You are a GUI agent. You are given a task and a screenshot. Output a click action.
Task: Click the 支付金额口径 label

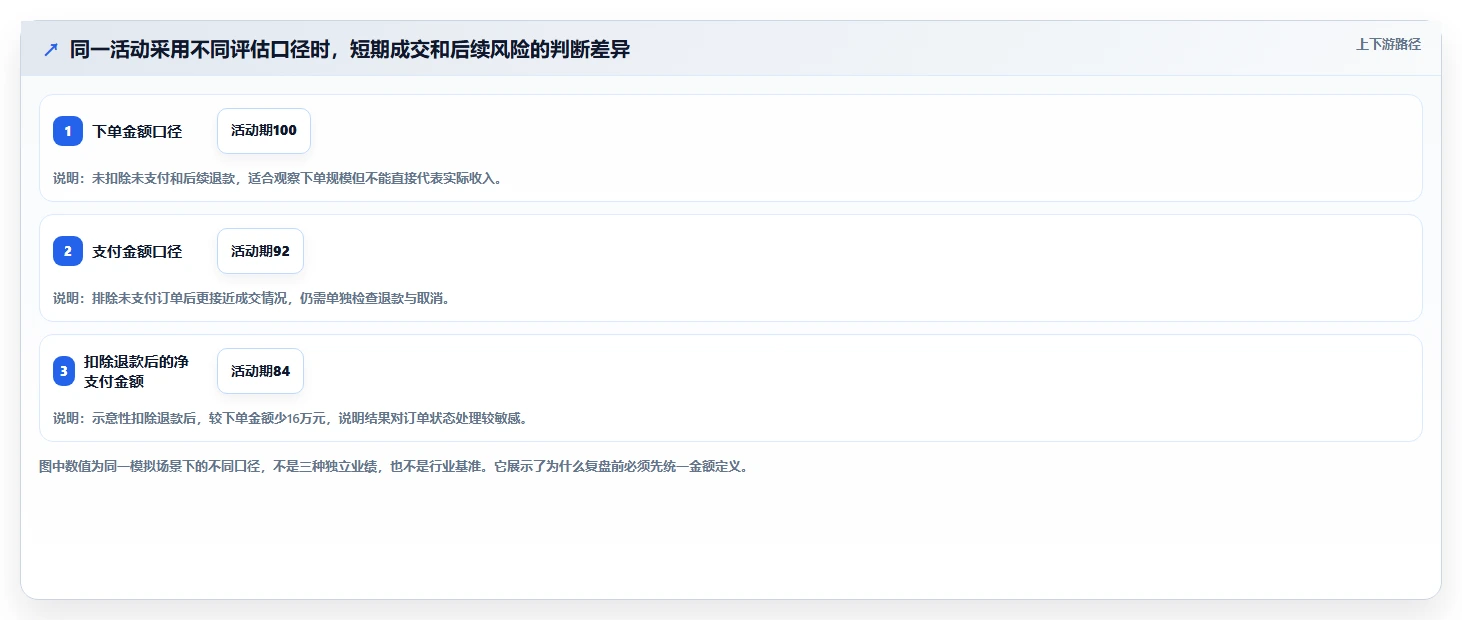[137, 251]
